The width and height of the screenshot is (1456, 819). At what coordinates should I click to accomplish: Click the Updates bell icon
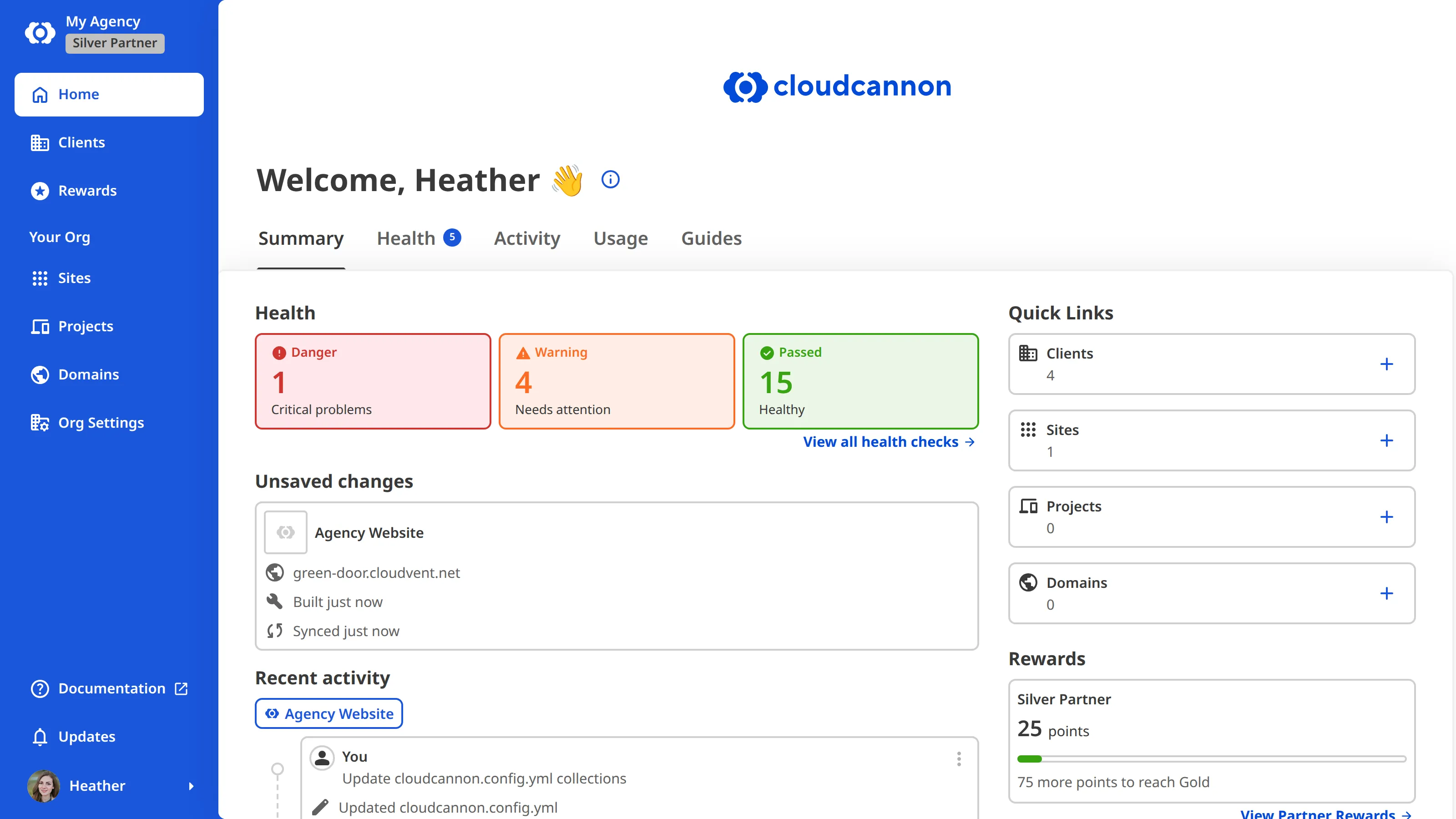click(x=40, y=737)
